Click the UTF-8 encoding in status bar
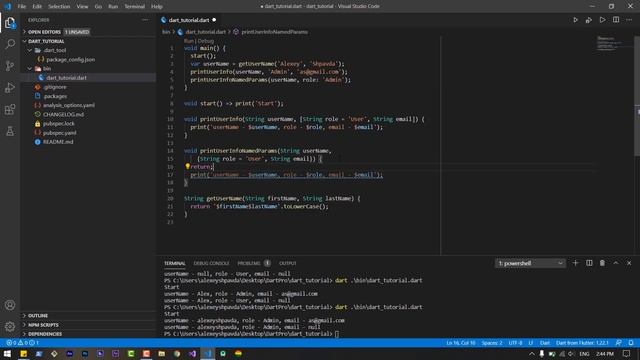The height and width of the screenshot is (360, 640). click(x=515, y=343)
